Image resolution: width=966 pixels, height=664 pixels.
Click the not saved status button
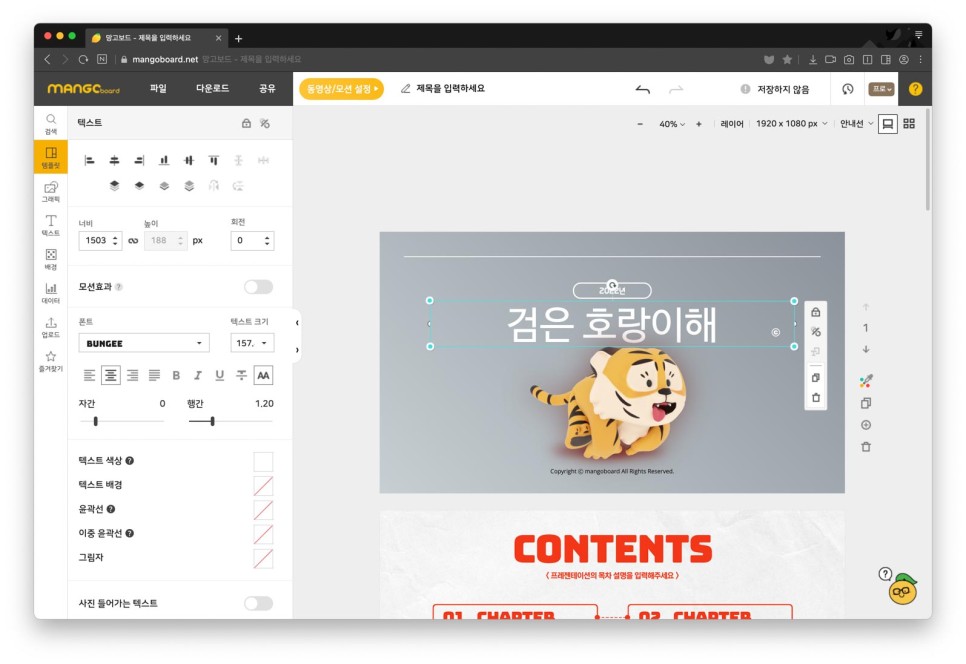[775, 89]
